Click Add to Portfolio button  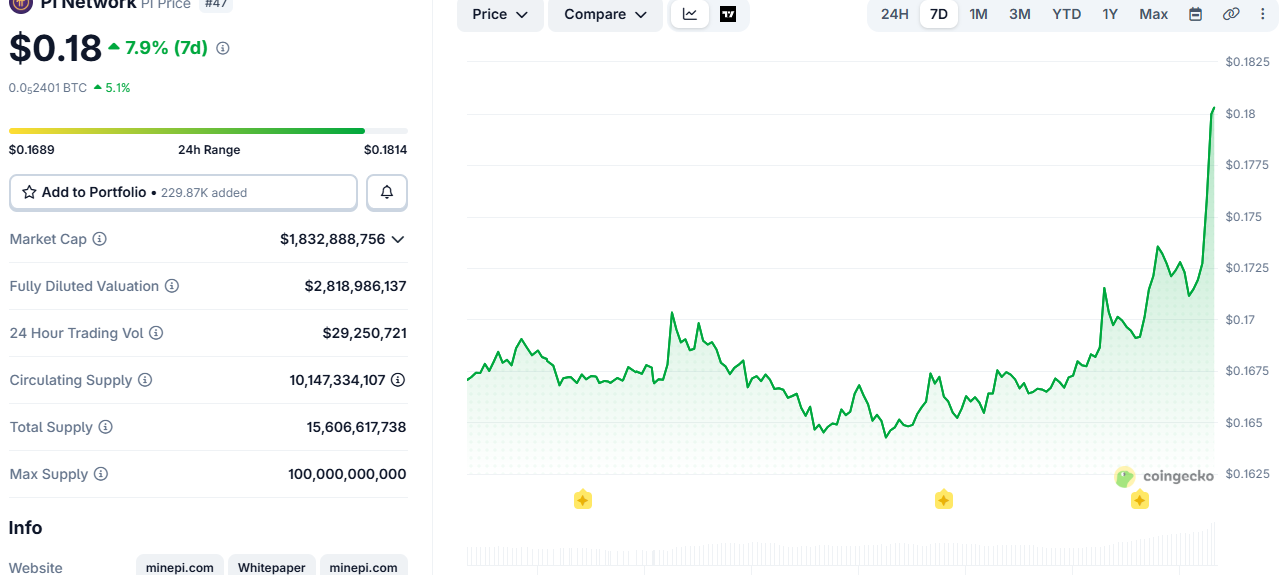(183, 192)
